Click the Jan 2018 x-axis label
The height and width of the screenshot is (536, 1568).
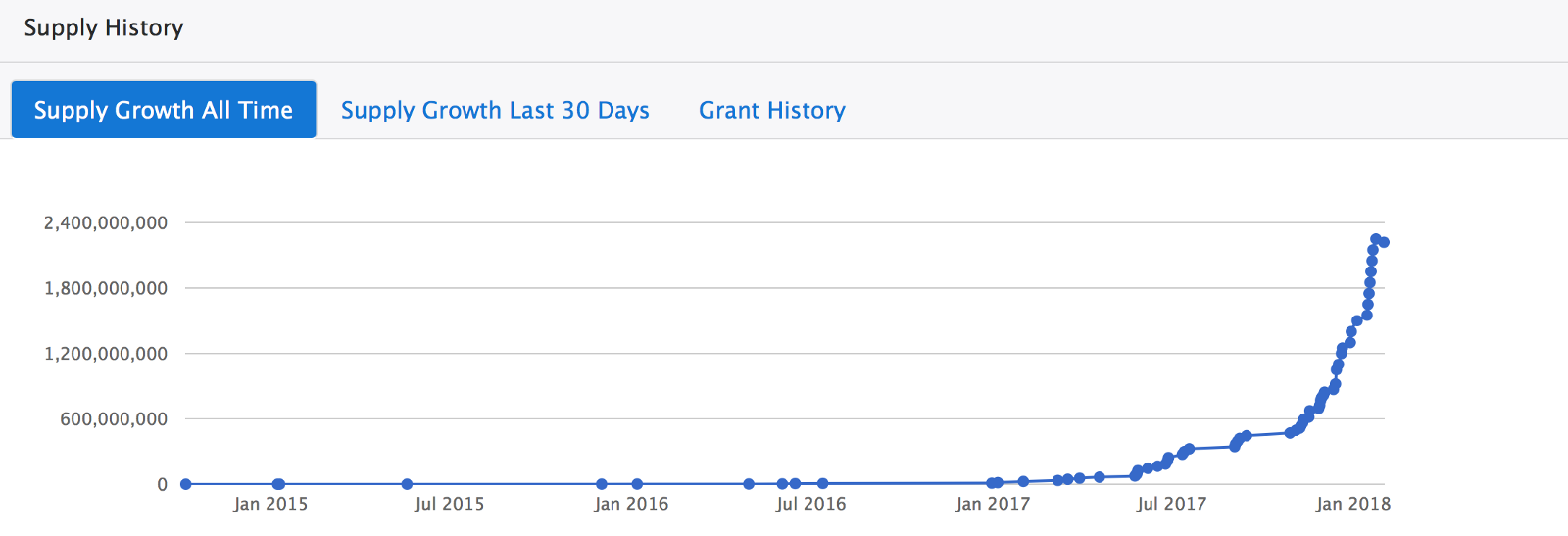(x=1352, y=504)
